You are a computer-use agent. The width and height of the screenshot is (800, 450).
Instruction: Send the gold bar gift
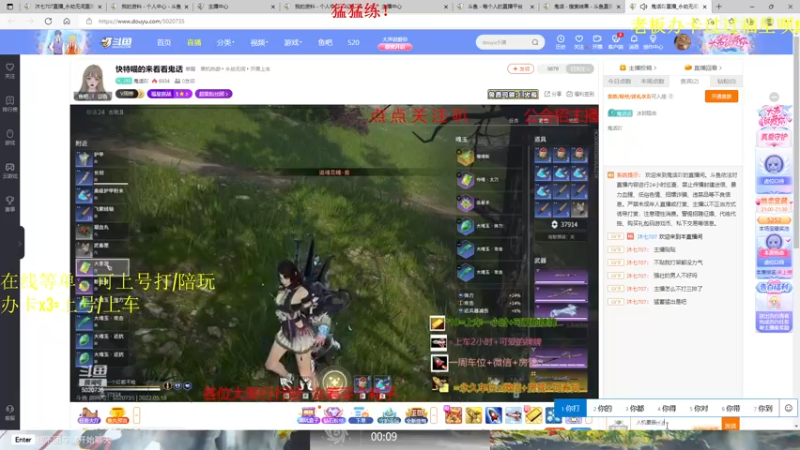coord(533,415)
